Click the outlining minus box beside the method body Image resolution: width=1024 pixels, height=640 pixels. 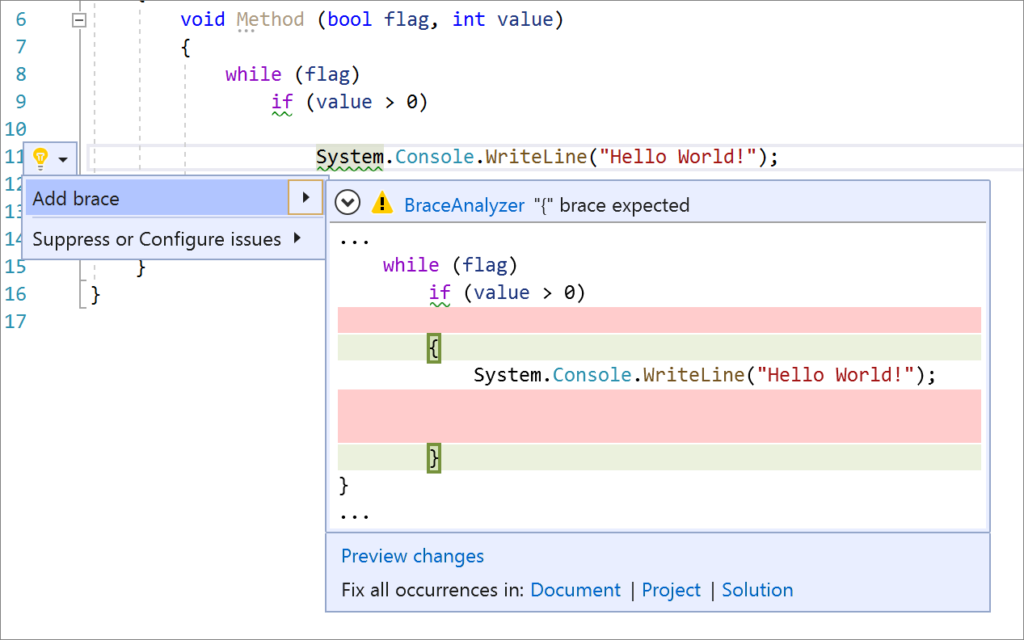[78, 18]
